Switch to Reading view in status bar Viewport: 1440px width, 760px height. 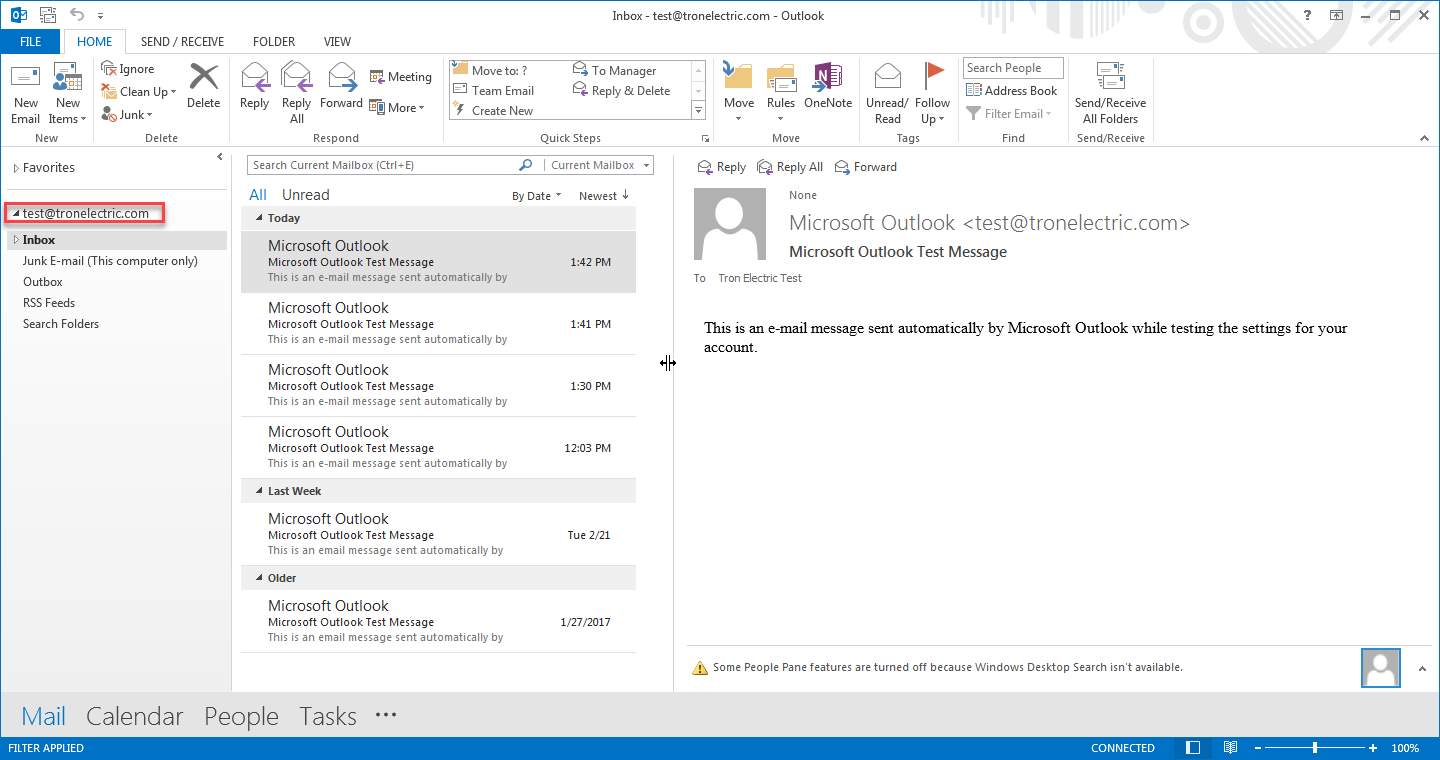1230,748
